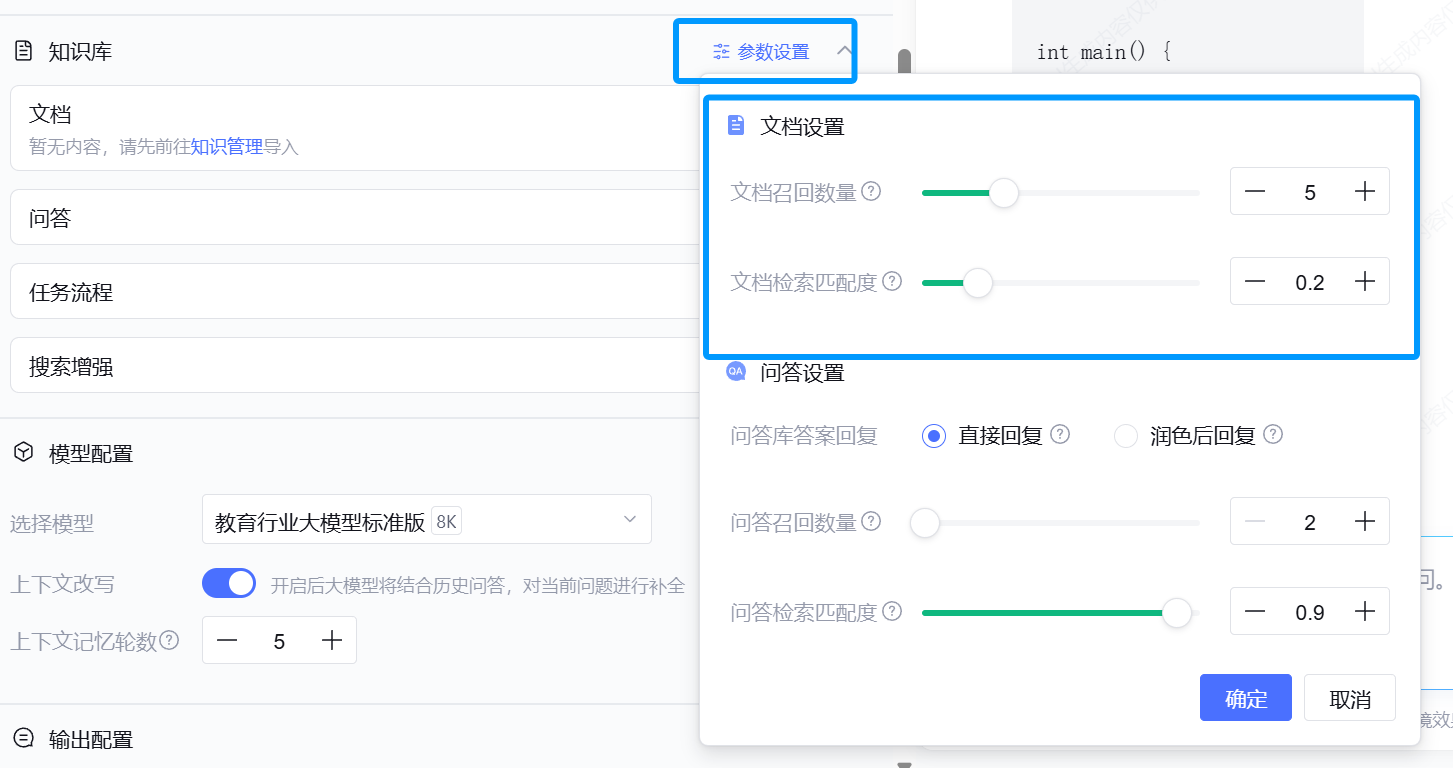Click the 问答召回数量 slider handle
The height and width of the screenshot is (768, 1453).
925,523
